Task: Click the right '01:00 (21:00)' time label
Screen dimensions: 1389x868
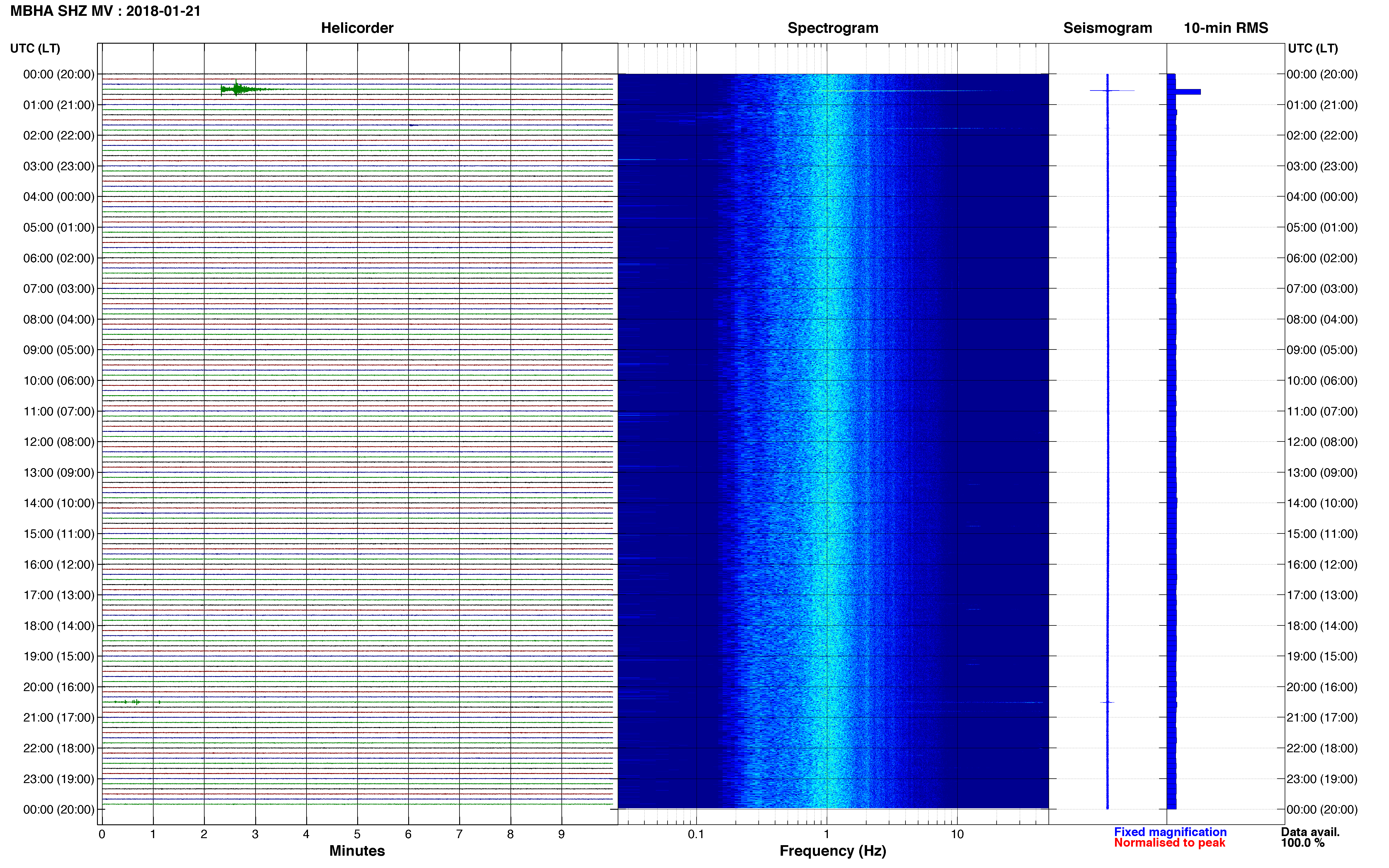Action: point(1322,105)
